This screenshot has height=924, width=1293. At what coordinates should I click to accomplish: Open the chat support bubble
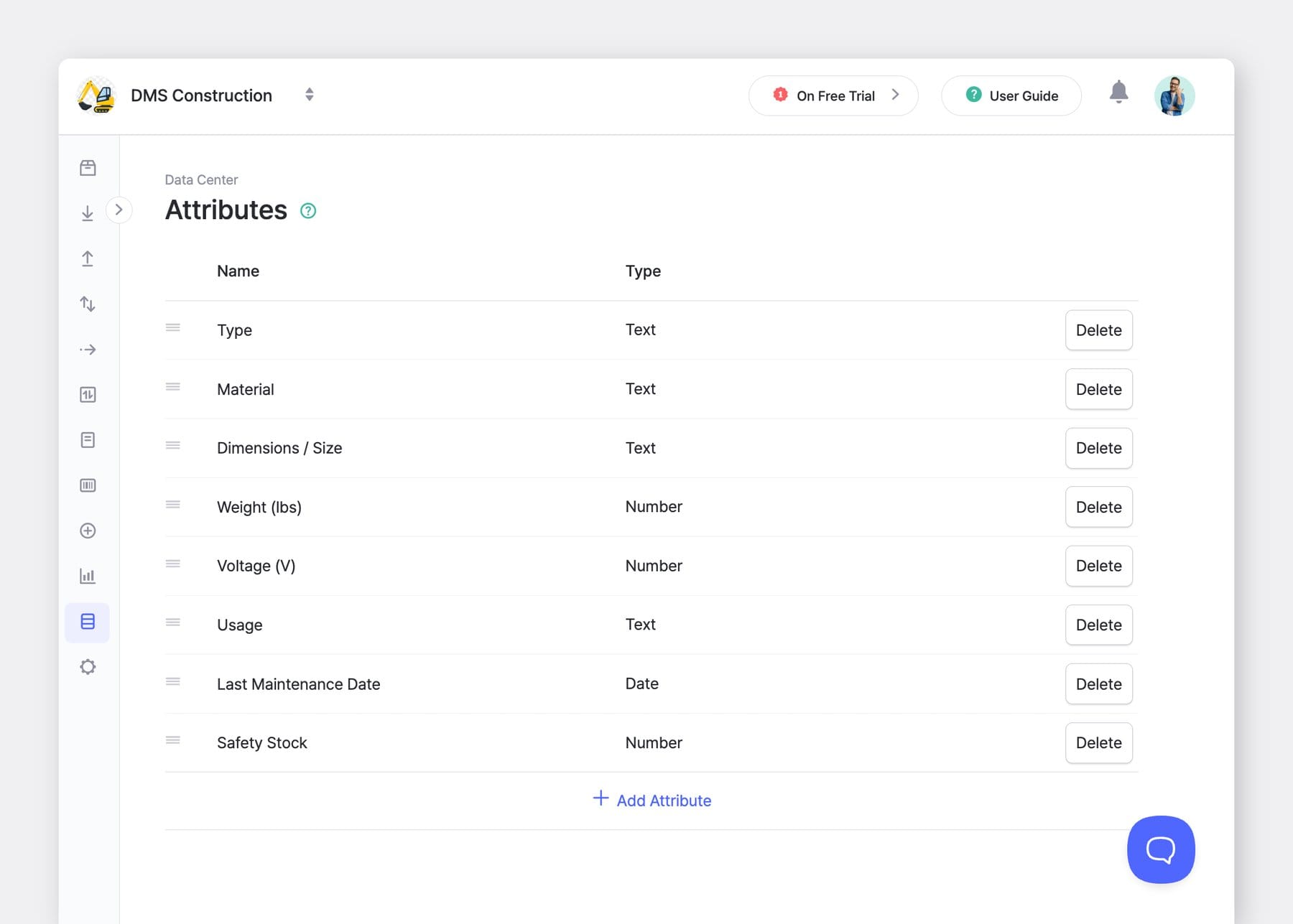[1160, 849]
